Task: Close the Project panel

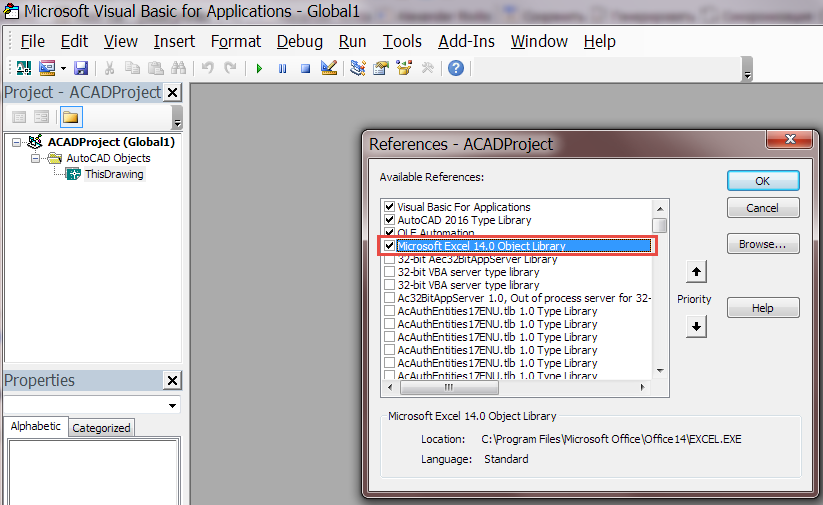Action: pyautogui.click(x=172, y=93)
